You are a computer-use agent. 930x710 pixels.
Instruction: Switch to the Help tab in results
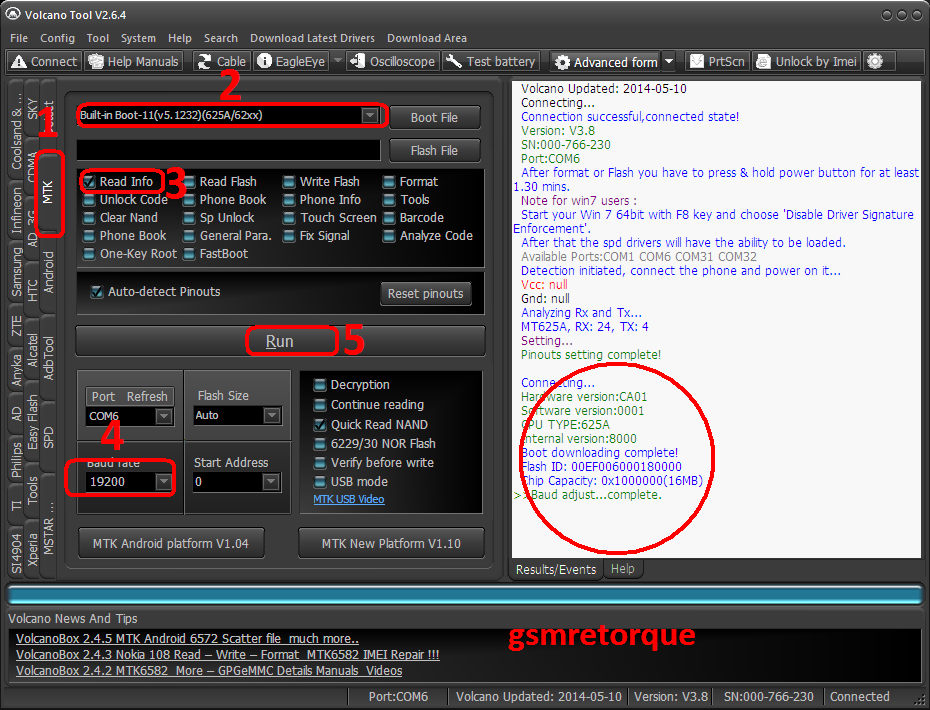click(x=622, y=569)
